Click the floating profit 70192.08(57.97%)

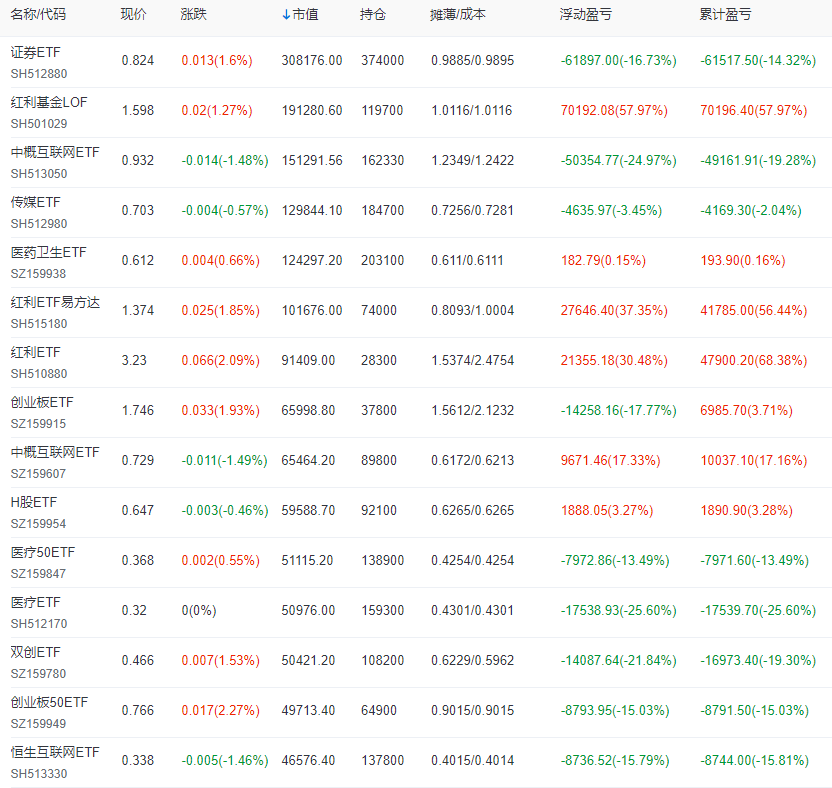point(614,110)
